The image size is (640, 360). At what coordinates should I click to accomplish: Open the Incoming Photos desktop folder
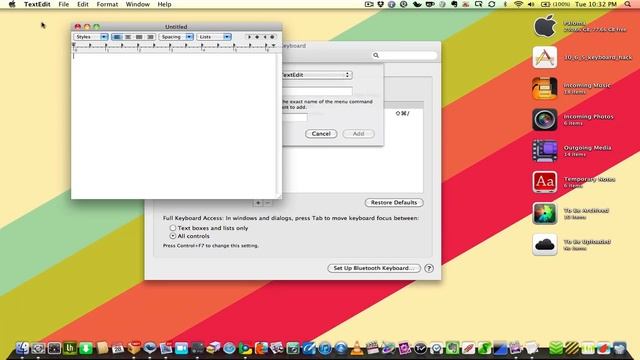(x=544, y=120)
